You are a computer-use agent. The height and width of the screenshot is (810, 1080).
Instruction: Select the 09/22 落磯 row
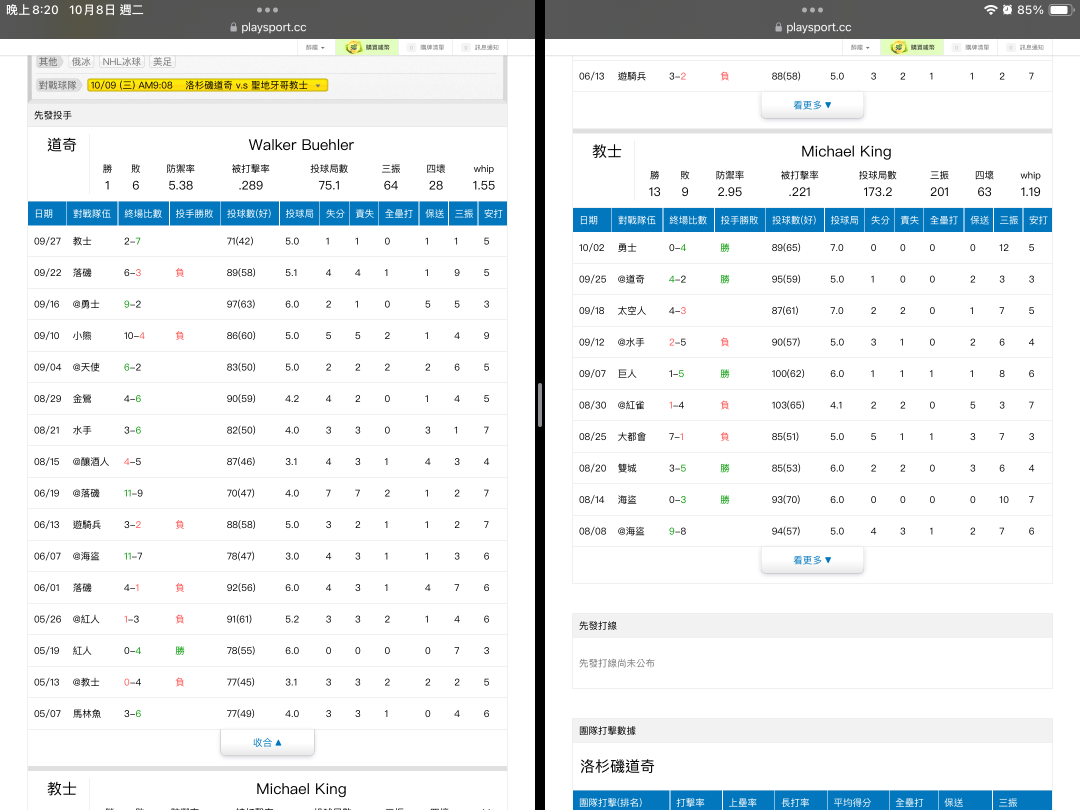pyautogui.click(x=267, y=273)
